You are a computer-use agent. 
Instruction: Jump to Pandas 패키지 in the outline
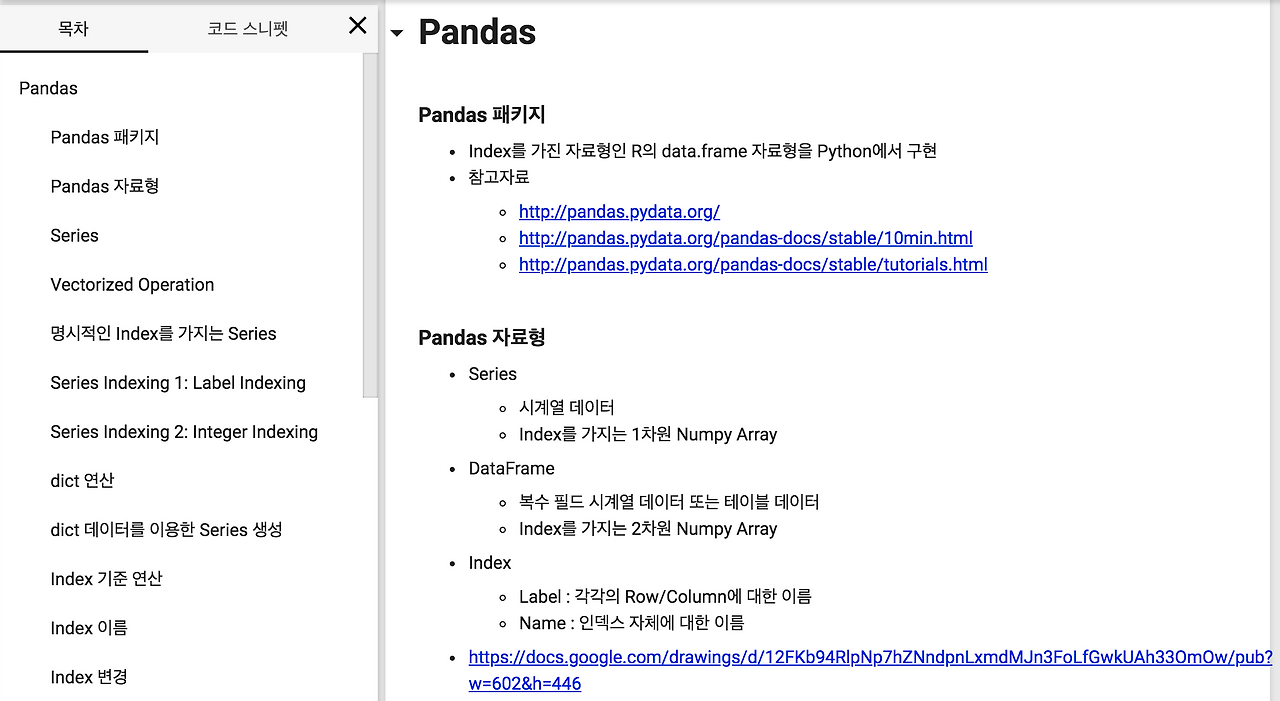click(x=105, y=137)
